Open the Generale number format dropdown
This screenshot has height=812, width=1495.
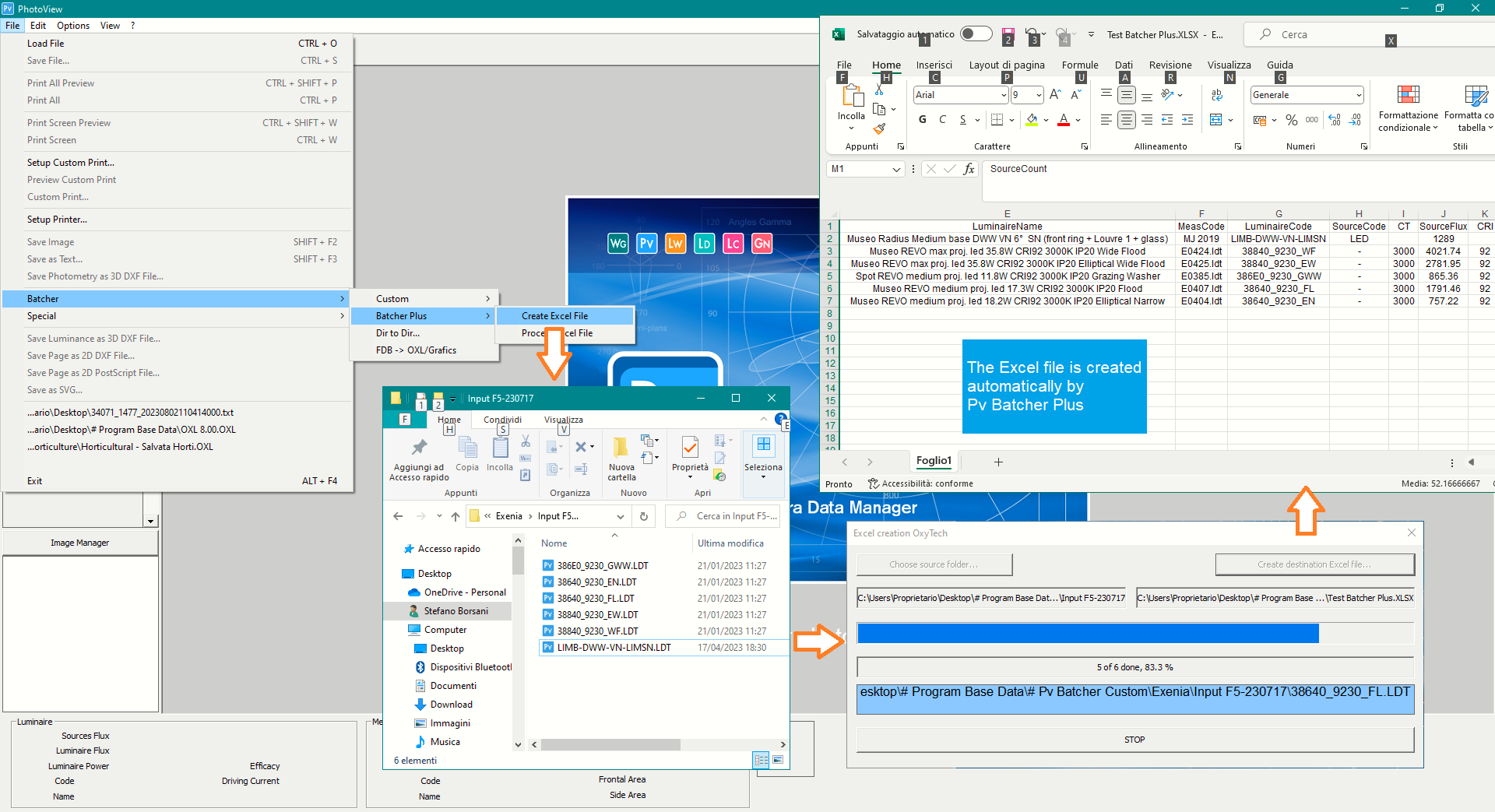click(1359, 95)
